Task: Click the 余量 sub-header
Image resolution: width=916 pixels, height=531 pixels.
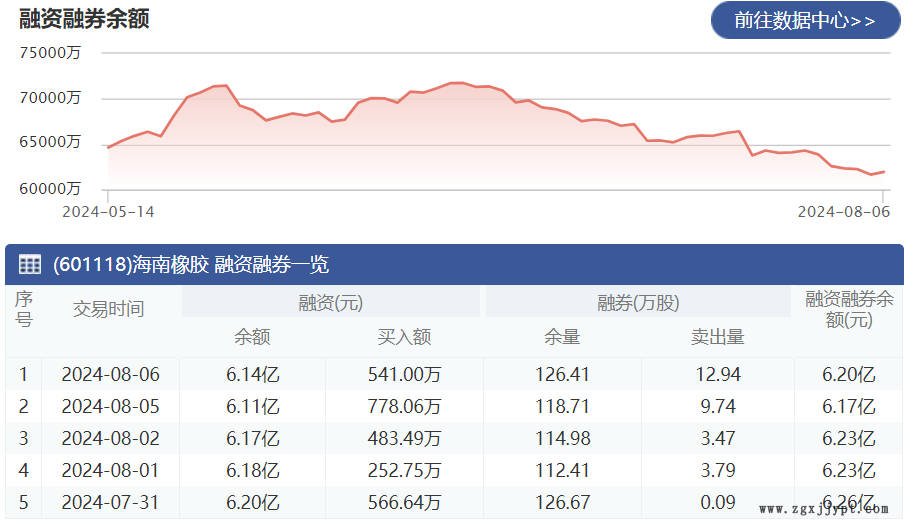Action: point(562,337)
